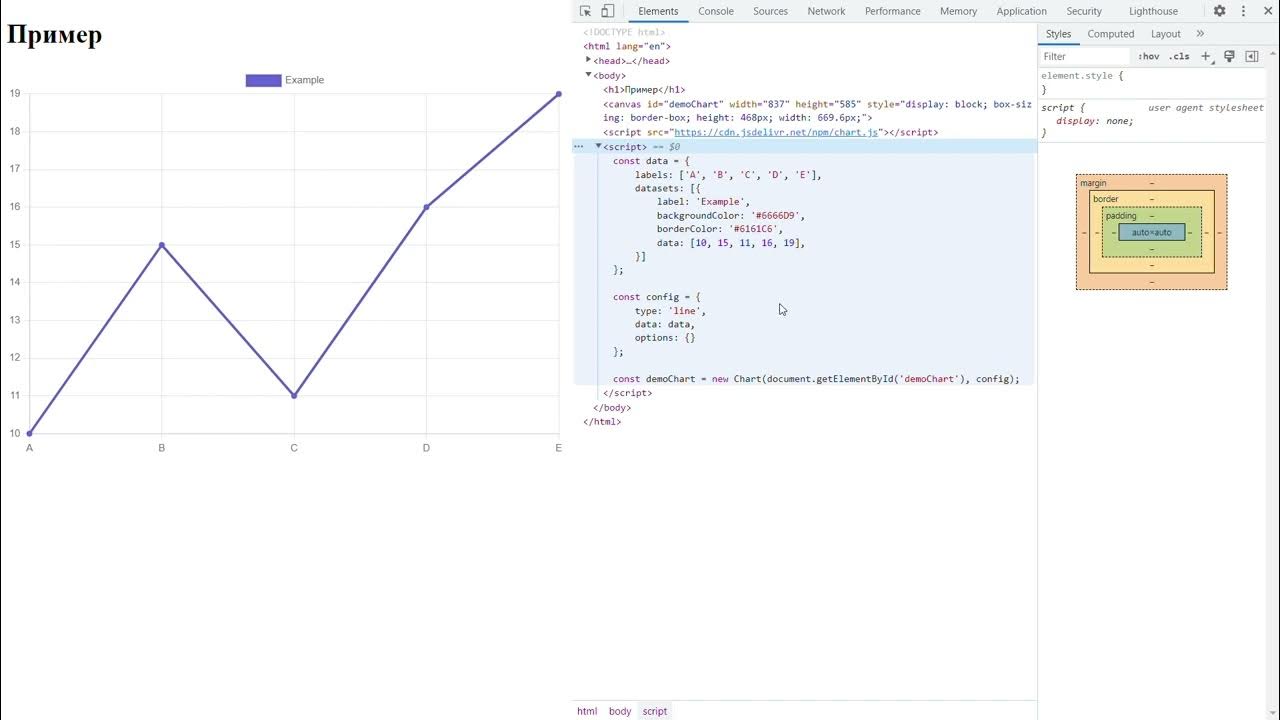Image resolution: width=1280 pixels, height=720 pixels.
Task: Click data point at label E
Action: point(558,94)
